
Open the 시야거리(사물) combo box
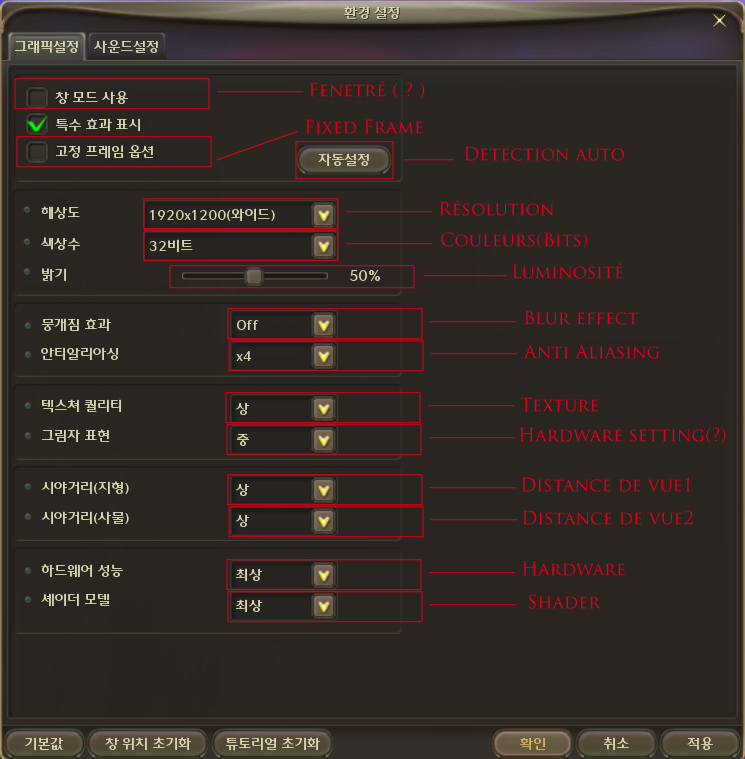click(x=283, y=521)
